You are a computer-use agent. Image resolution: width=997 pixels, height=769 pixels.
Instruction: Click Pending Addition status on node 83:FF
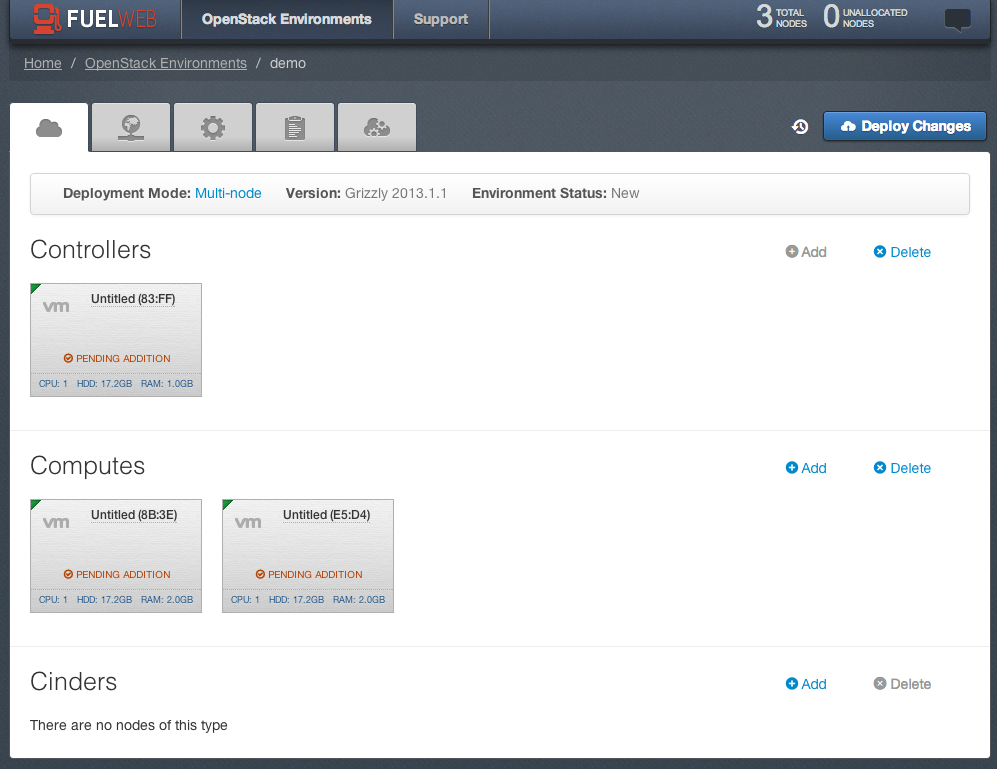[x=117, y=359]
